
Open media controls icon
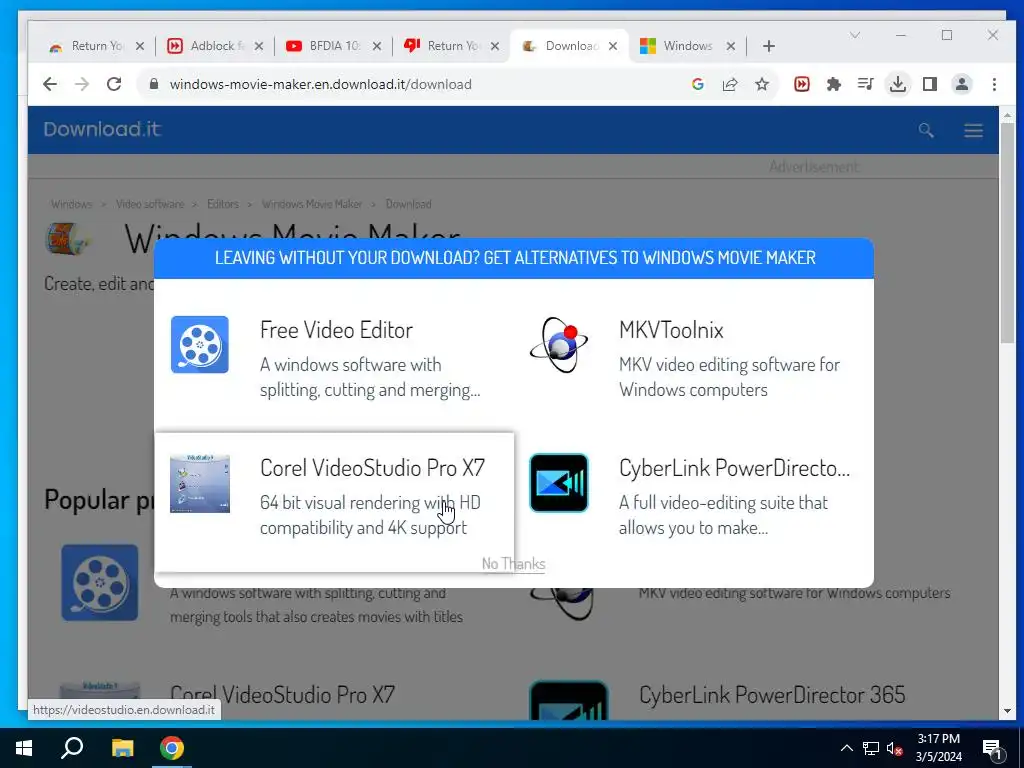click(866, 84)
